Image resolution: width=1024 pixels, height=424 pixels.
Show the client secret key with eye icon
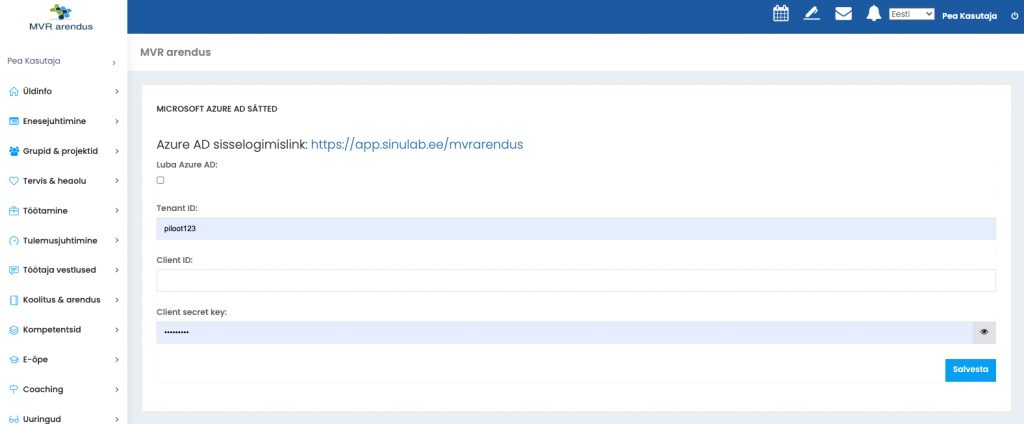(x=984, y=332)
